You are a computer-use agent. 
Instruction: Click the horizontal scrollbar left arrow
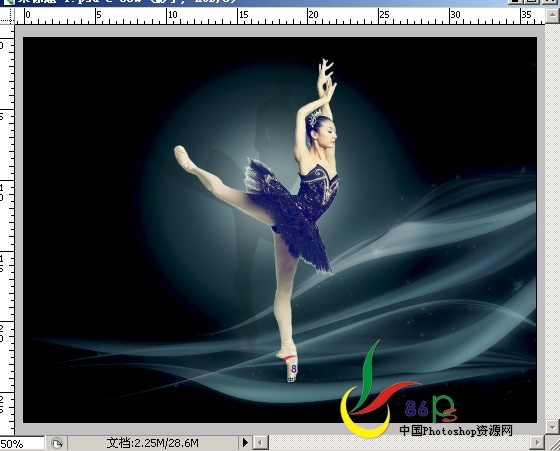(x=261, y=443)
